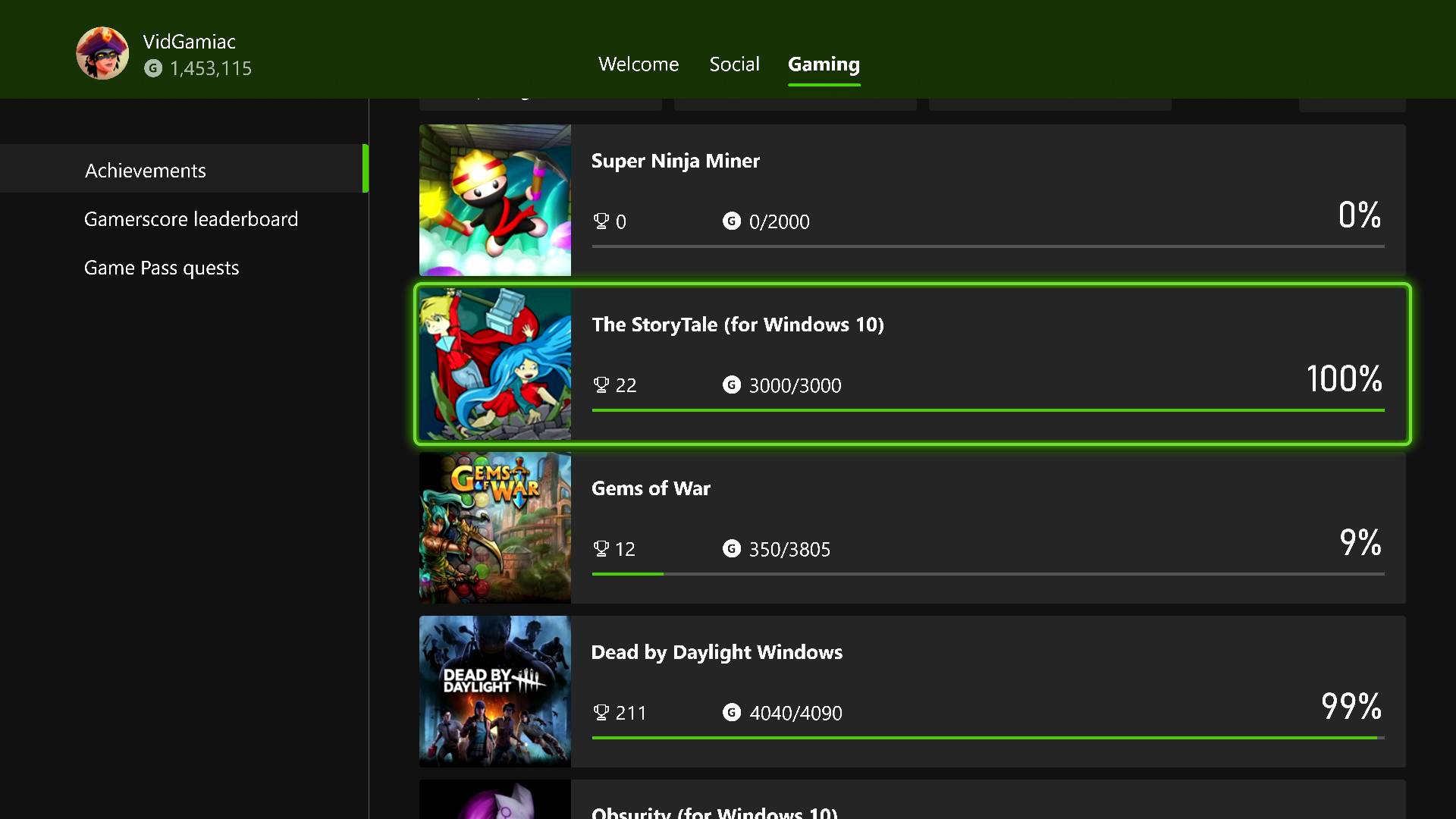The image size is (1456, 819).
Task: Open Gamerscore leaderboard from sidebar
Action: click(x=191, y=219)
